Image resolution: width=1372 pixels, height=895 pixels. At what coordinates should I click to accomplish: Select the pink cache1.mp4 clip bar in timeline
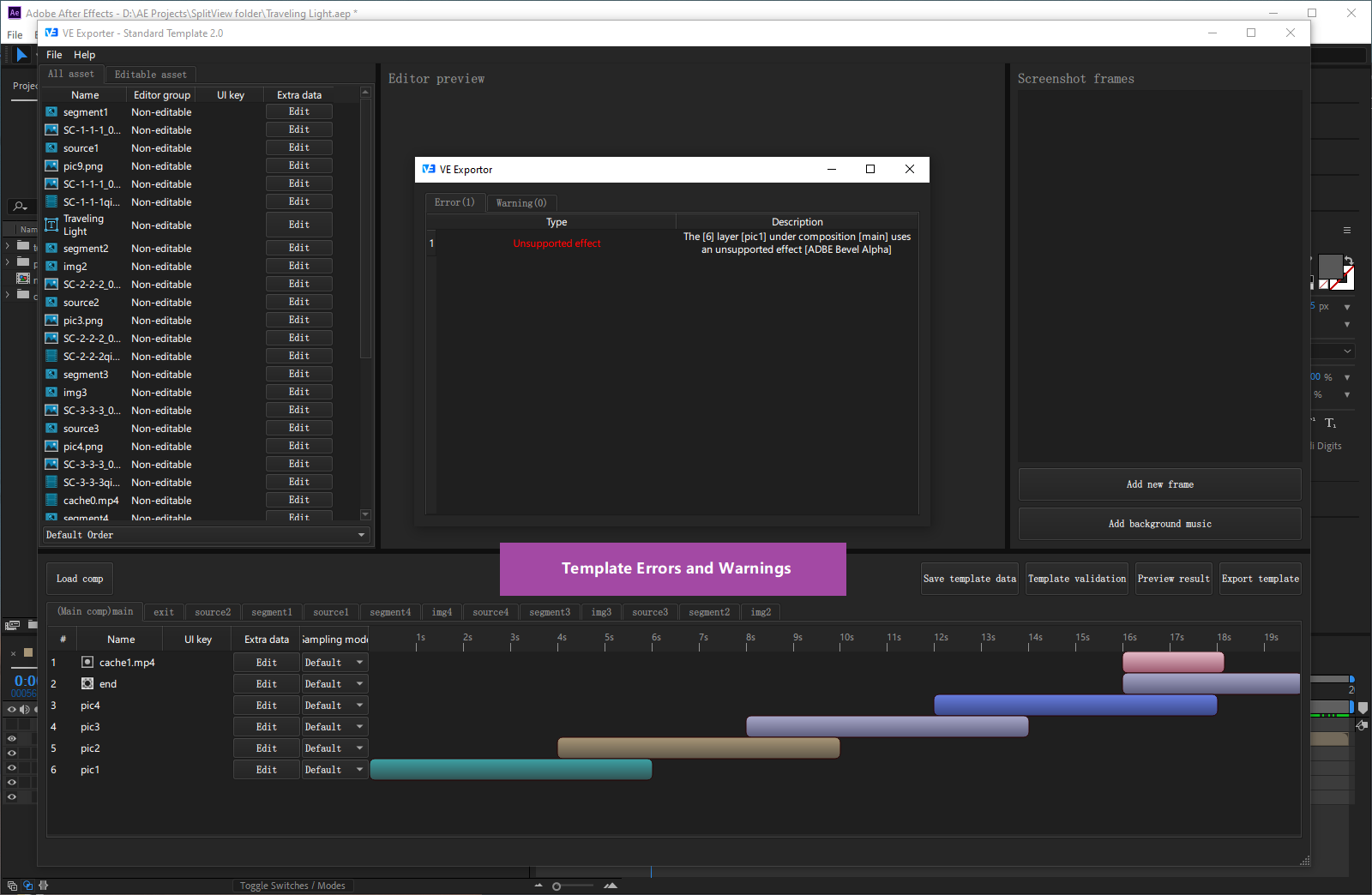click(x=1173, y=662)
